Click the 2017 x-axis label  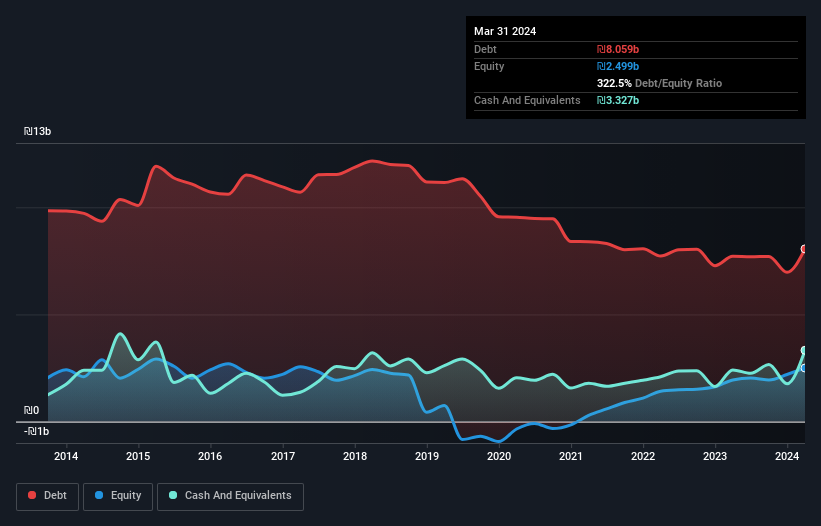coord(283,456)
